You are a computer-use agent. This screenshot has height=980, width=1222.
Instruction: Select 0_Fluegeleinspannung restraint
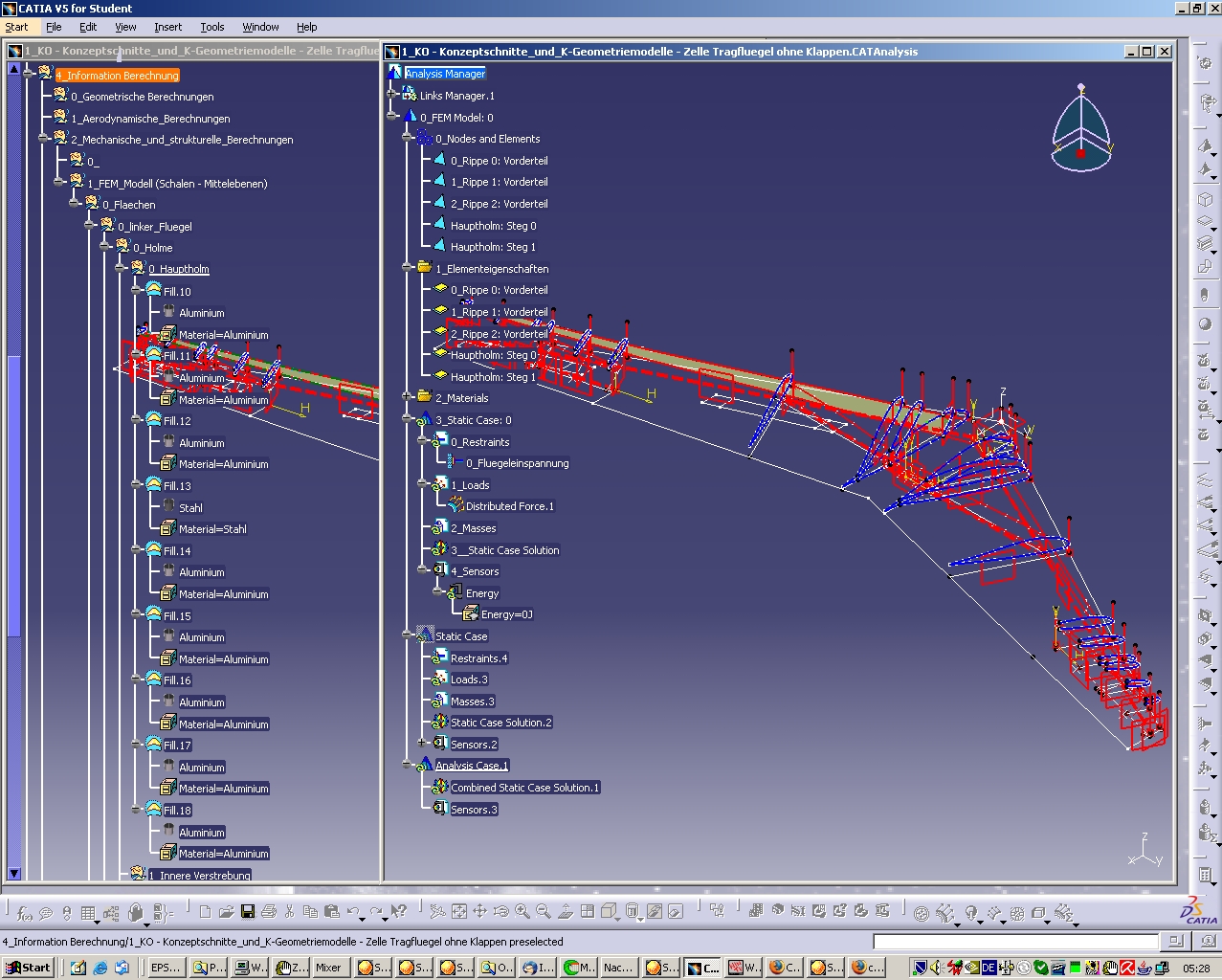click(x=518, y=463)
